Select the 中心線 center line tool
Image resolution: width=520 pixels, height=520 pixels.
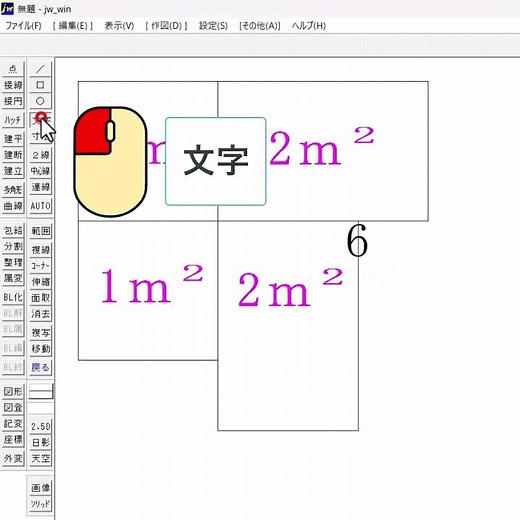tap(40, 171)
